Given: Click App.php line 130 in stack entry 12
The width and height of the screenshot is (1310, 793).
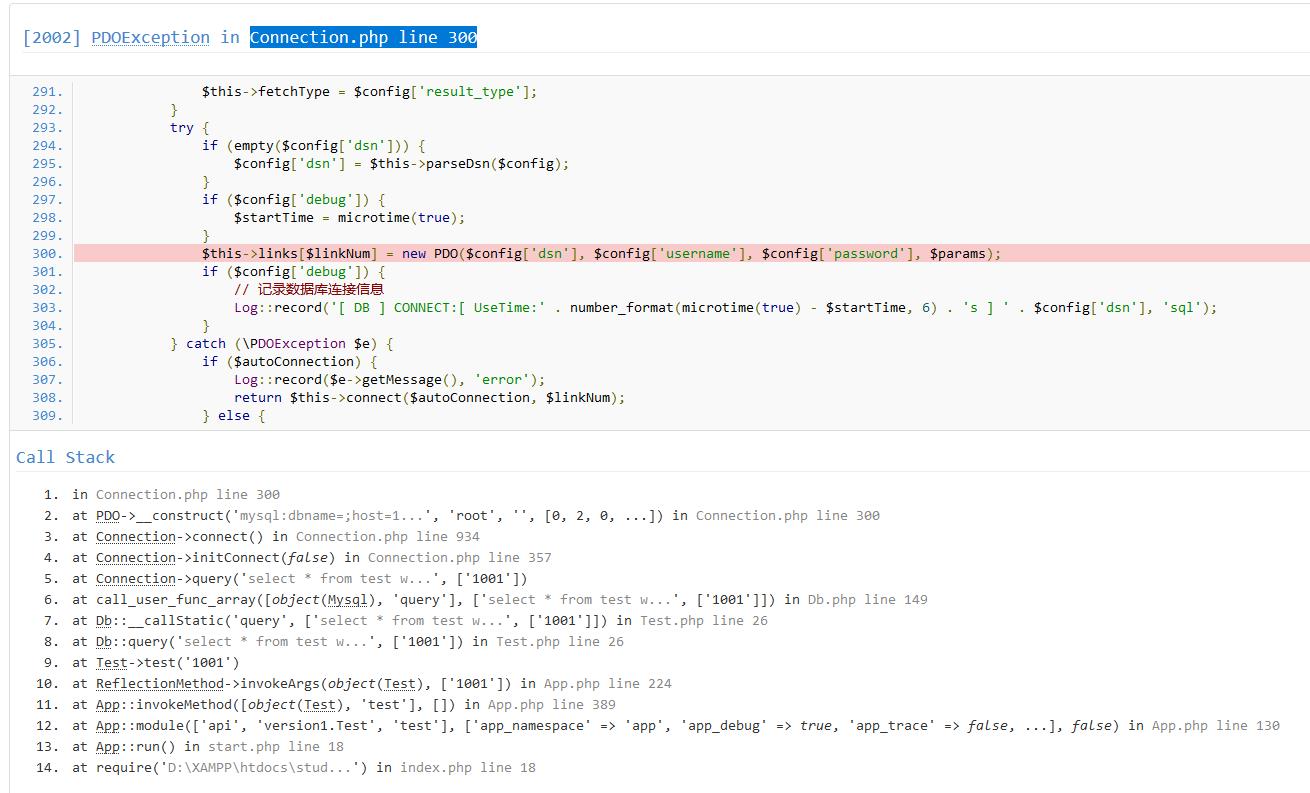Looking at the screenshot, I should coord(1216,725).
